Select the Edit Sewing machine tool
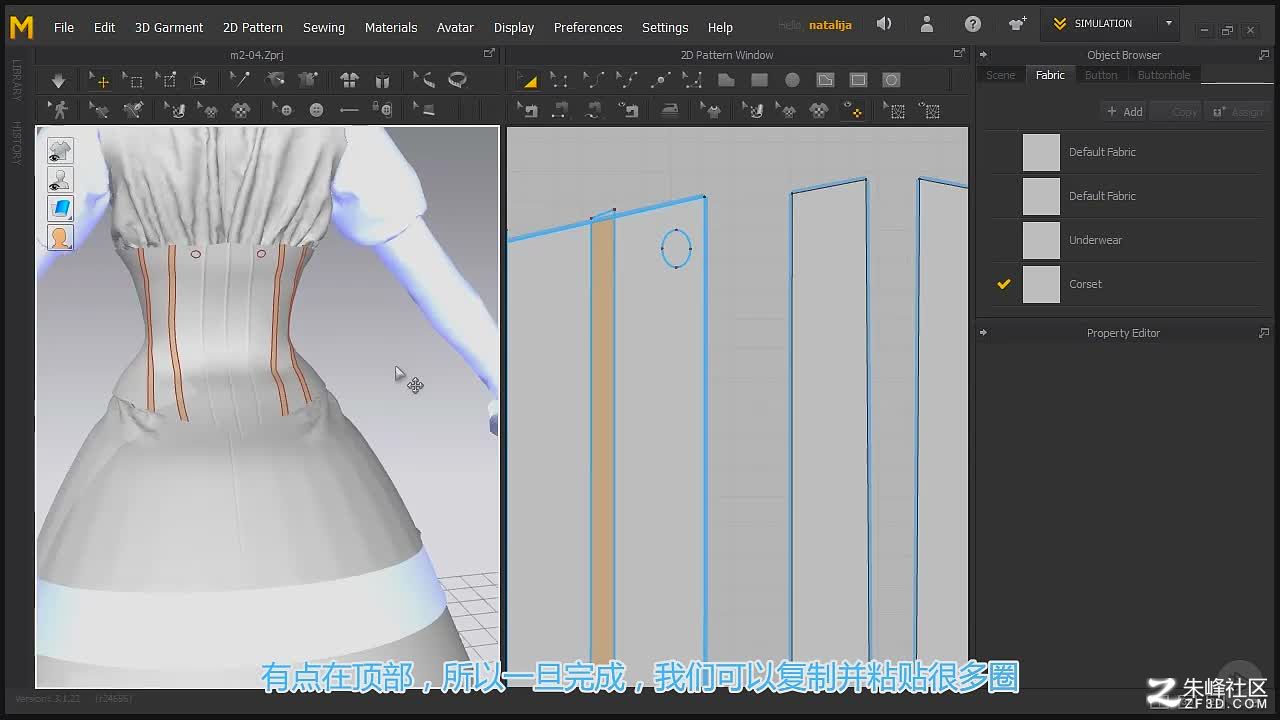 tap(527, 110)
